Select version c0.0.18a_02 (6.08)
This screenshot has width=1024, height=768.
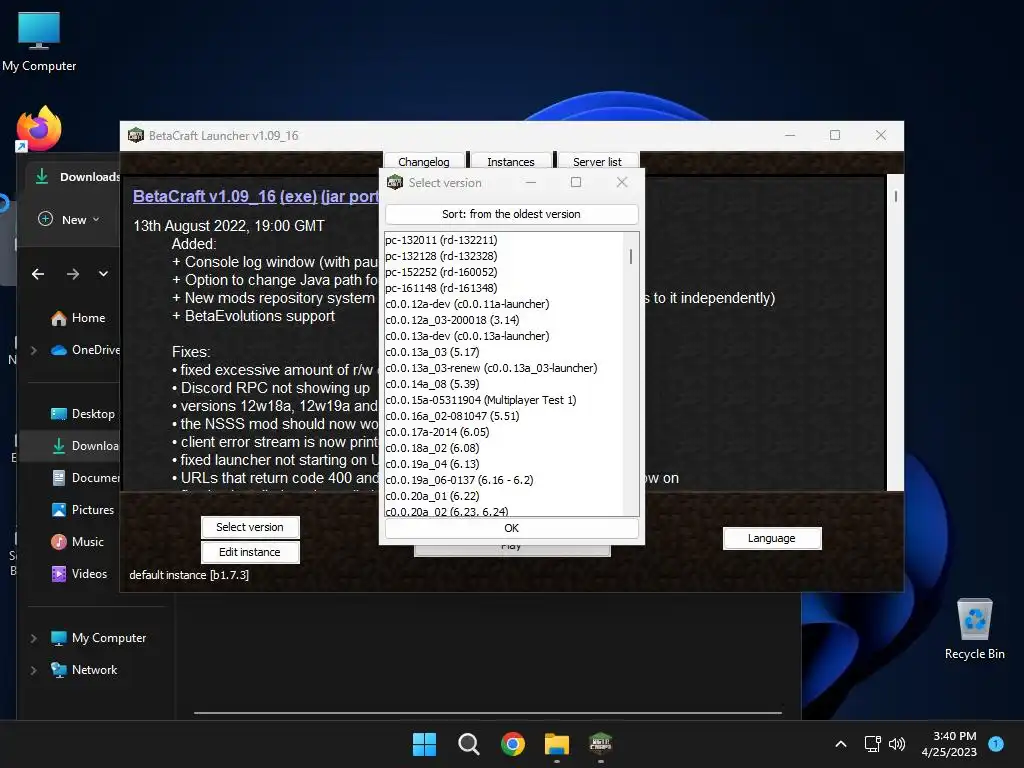[504, 448]
